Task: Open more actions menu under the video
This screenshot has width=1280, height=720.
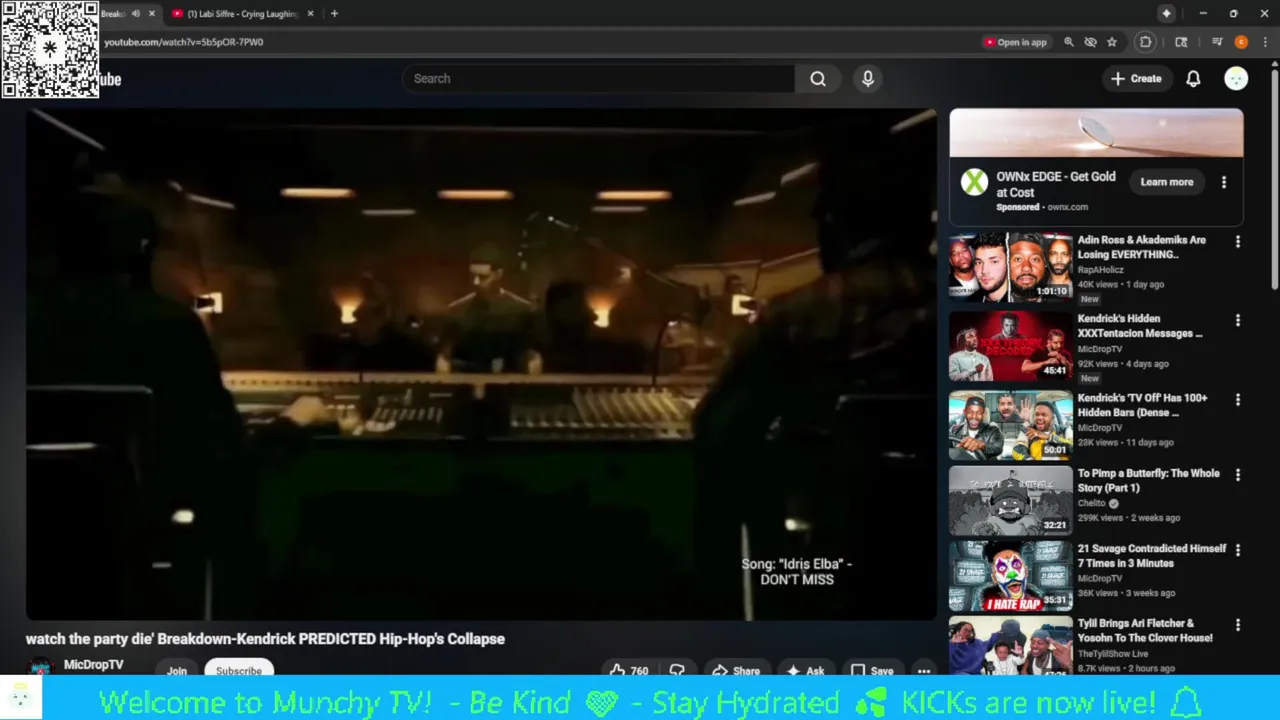Action: [924, 671]
